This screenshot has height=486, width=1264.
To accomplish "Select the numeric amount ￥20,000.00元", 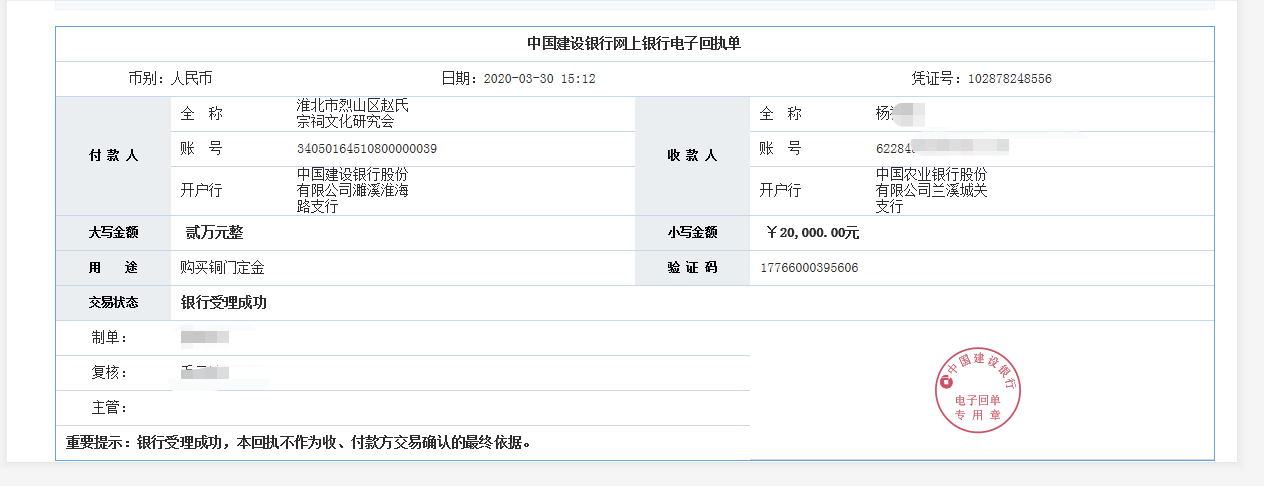I will [812, 233].
